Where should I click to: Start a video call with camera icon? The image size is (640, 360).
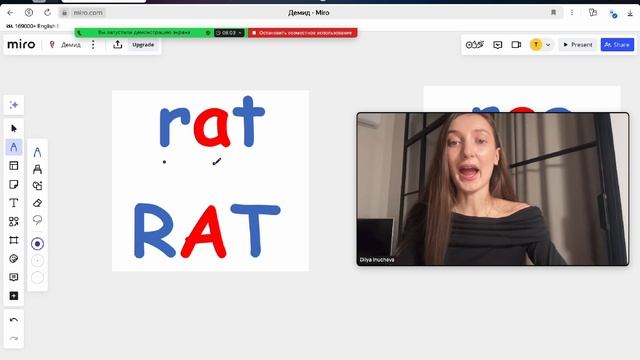[516, 45]
